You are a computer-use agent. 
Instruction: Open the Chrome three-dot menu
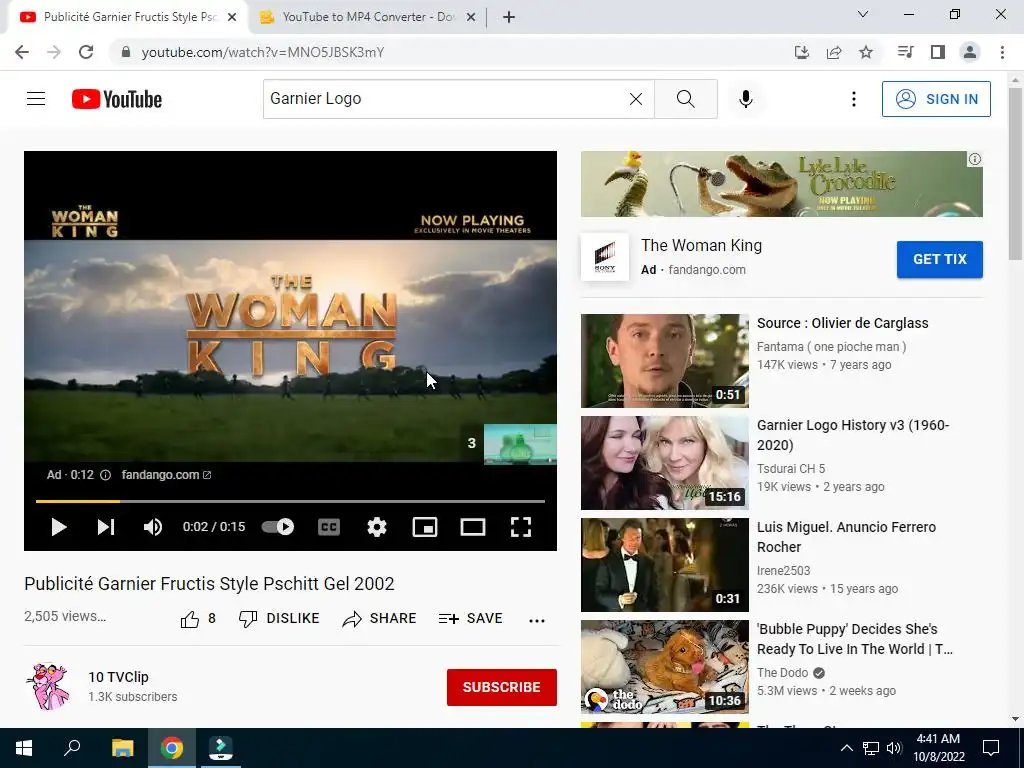1002,52
